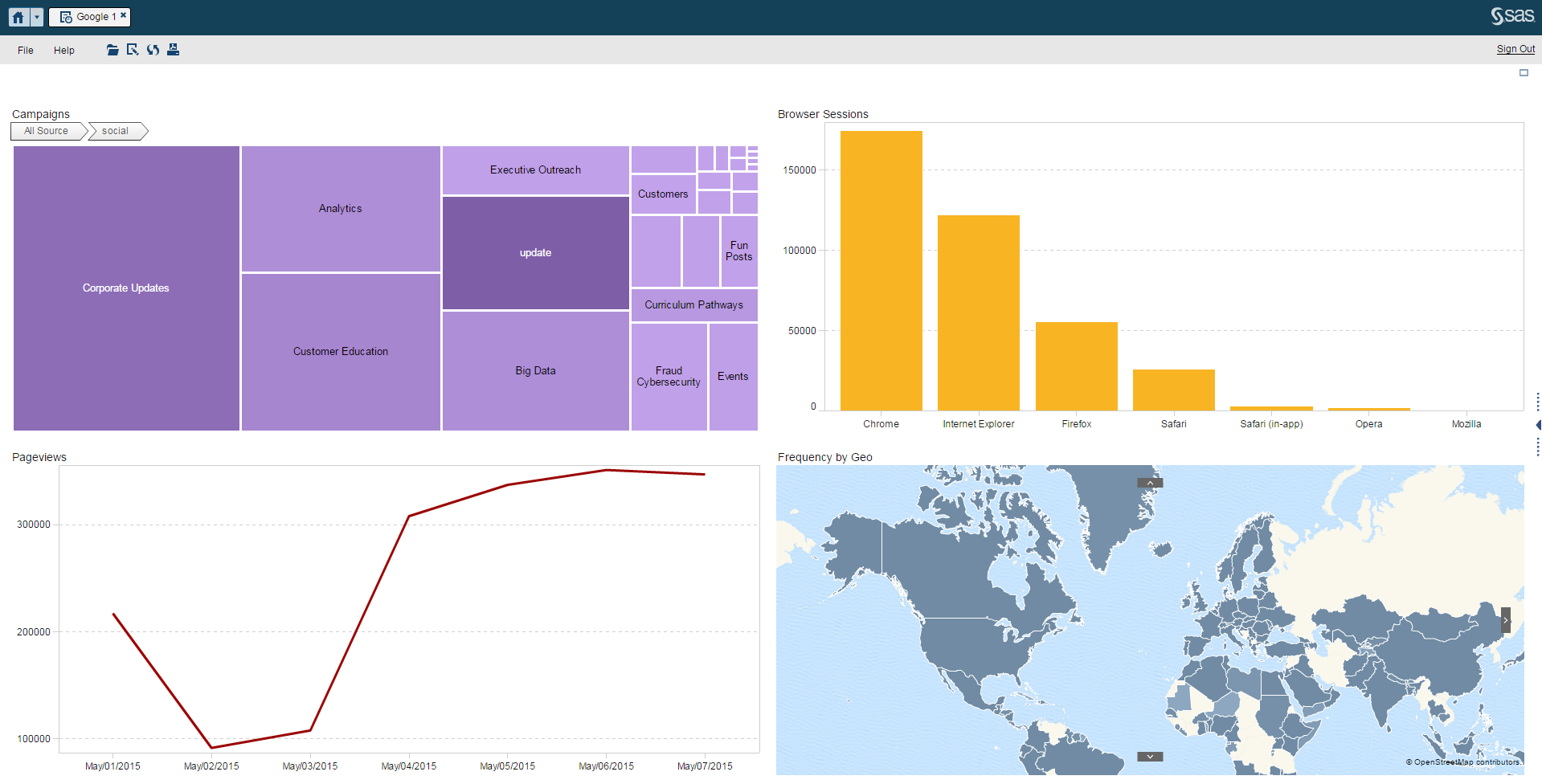Select the social breadcrumb
This screenshot has width=1542, height=784.
[116, 131]
